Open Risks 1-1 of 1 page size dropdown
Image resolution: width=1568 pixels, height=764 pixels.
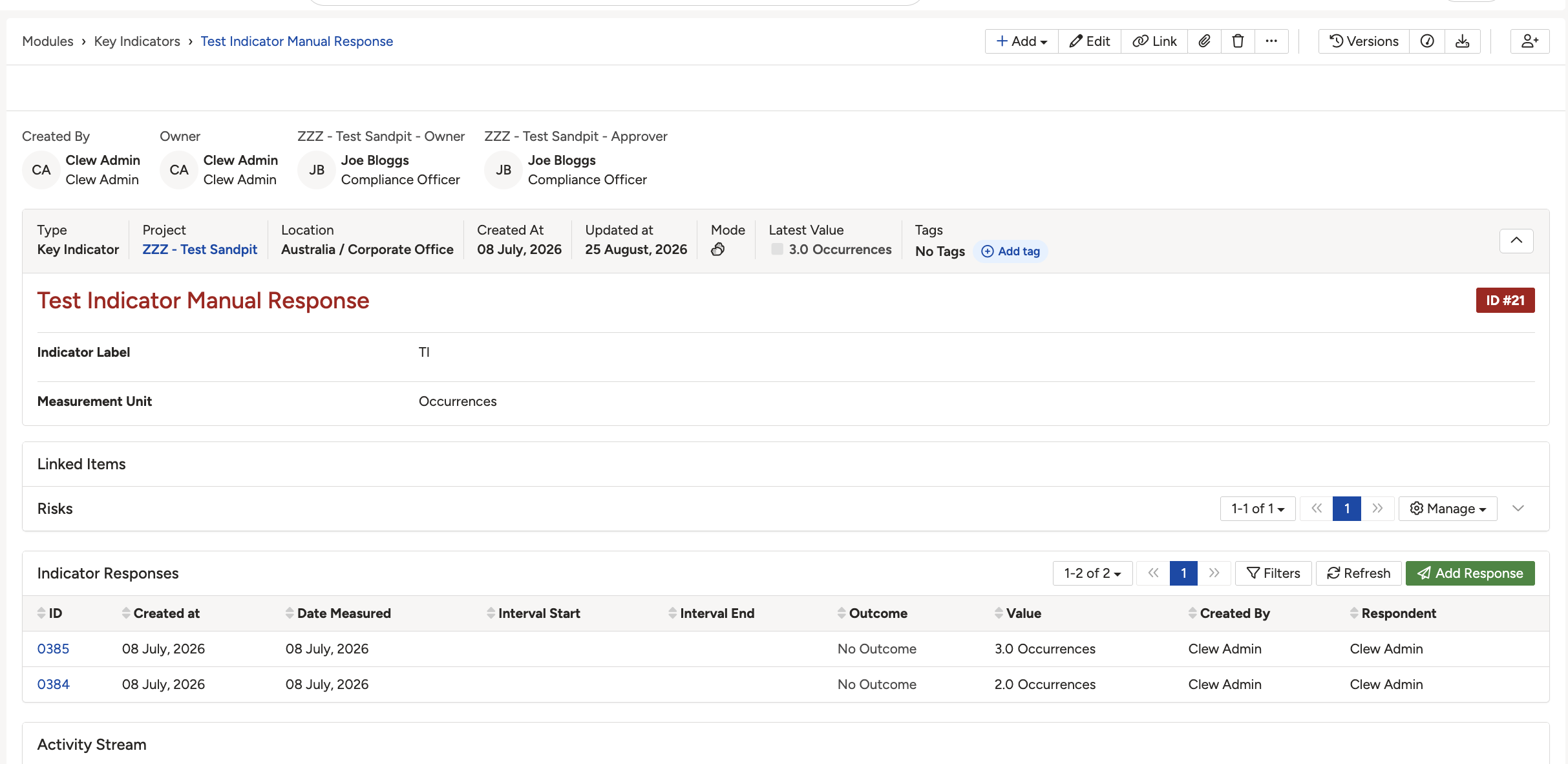(1258, 509)
